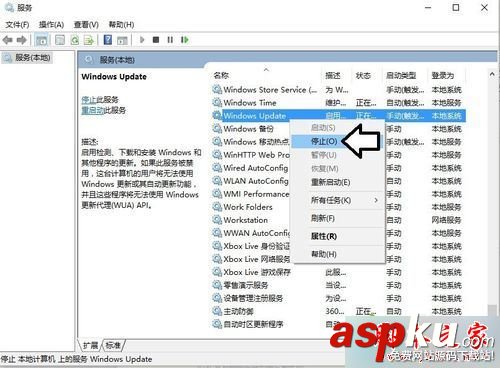Sort by the 登录为 column header
This screenshot has height=368, width=500.
(447, 75)
